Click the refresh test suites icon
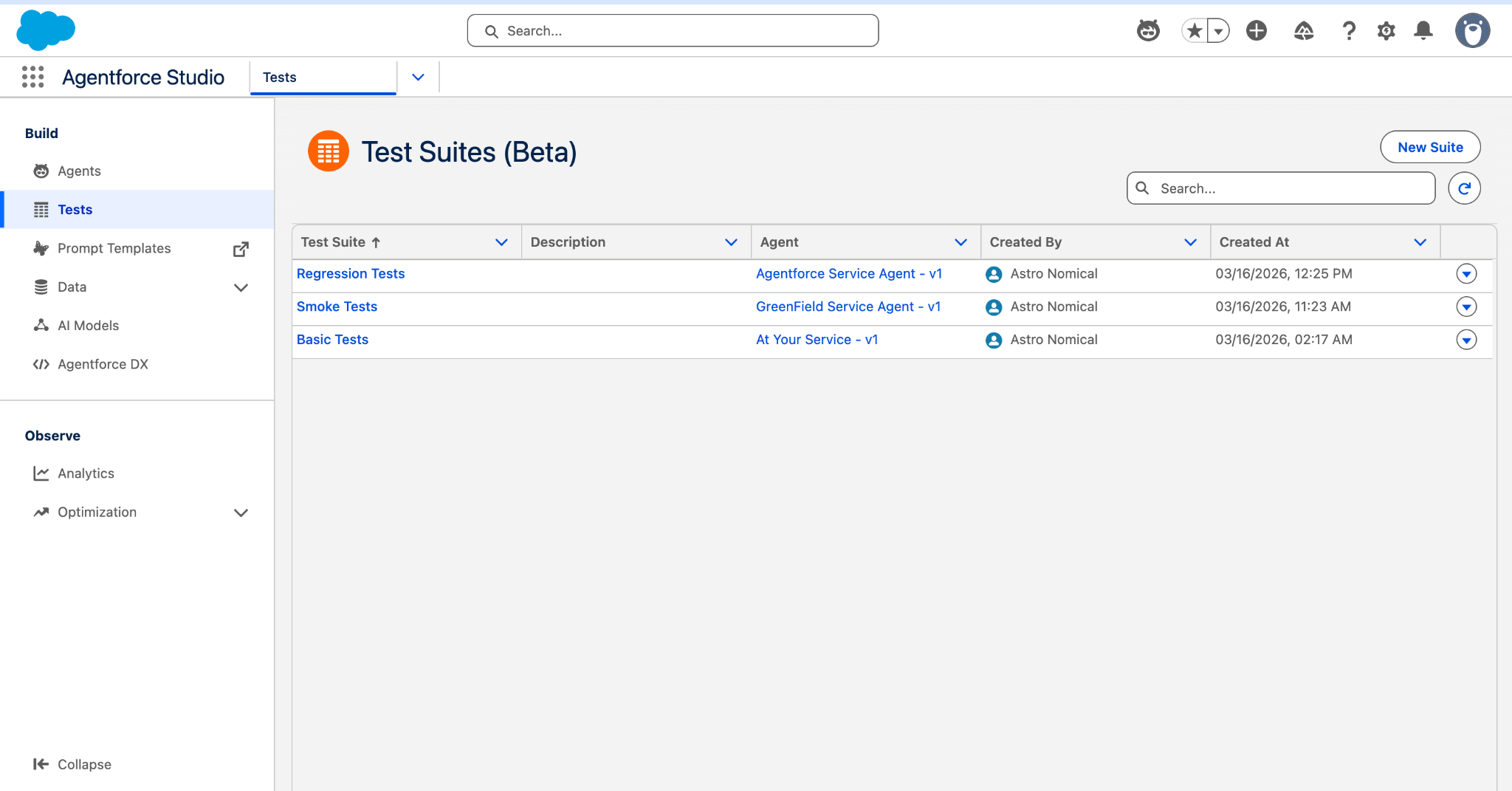The image size is (1512, 791). click(1464, 188)
